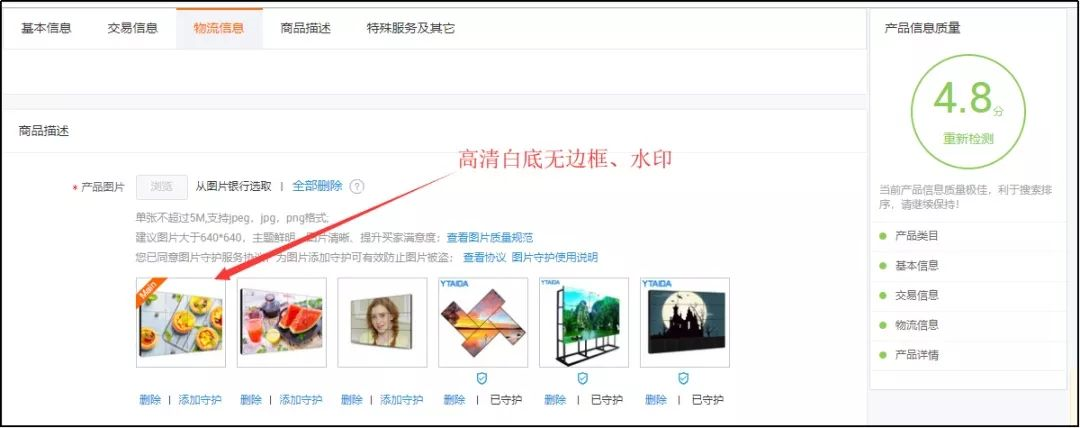
Task: Delete the green landscape video wall image
Action: [554, 400]
